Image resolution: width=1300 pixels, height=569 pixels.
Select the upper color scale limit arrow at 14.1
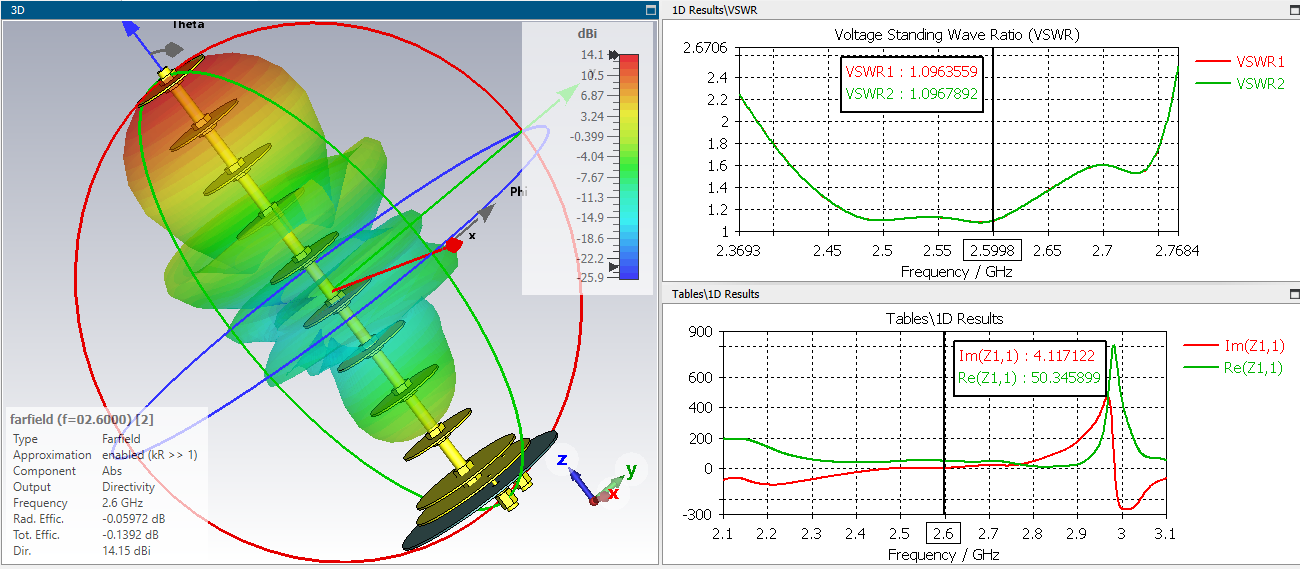point(614,56)
